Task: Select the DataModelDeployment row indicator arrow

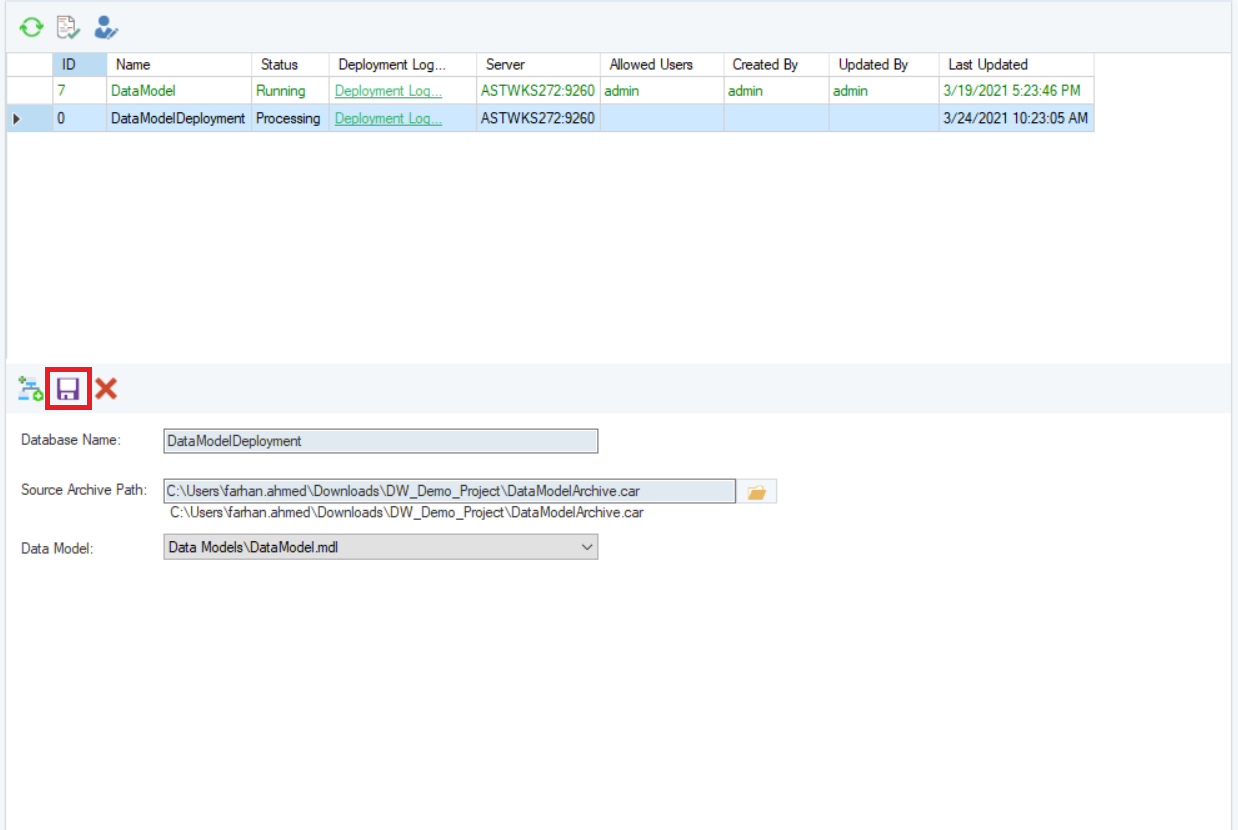Action: coord(16,119)
